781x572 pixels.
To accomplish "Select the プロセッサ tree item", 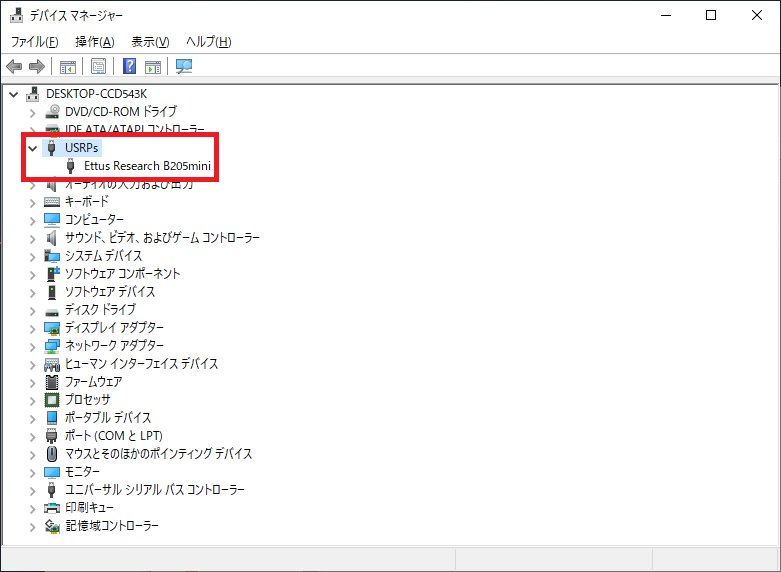I will click(87, 400).
